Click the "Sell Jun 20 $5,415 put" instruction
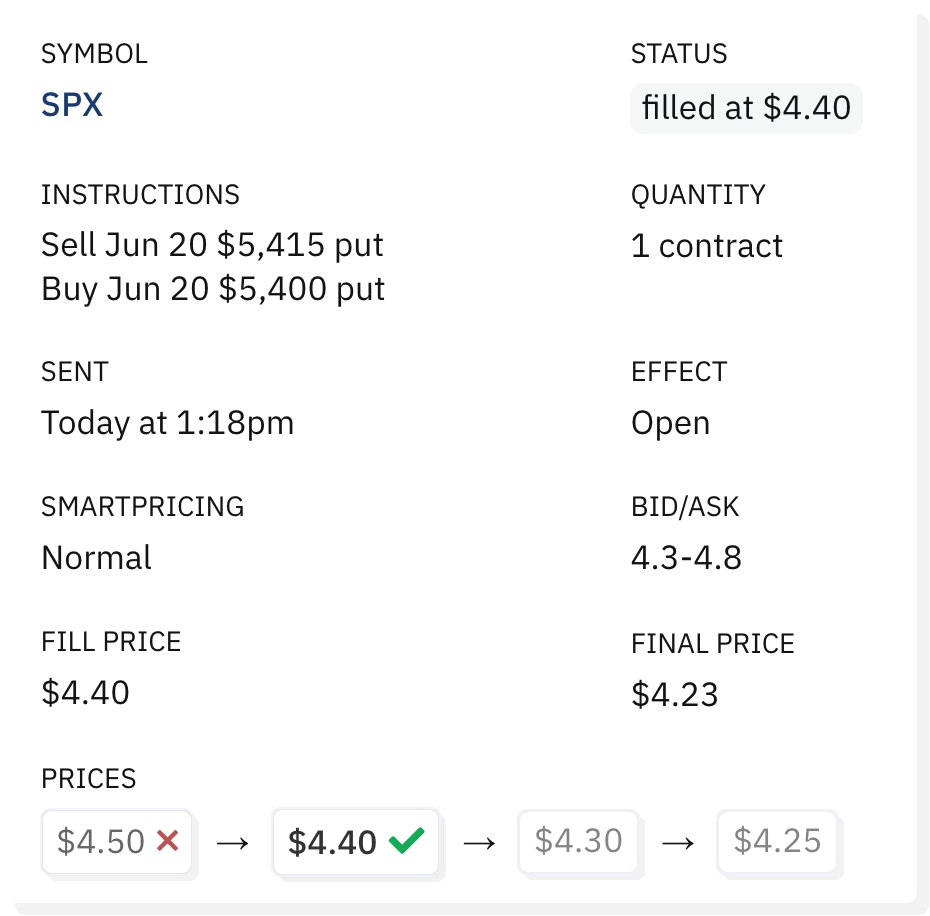 [x=212, y=245]
